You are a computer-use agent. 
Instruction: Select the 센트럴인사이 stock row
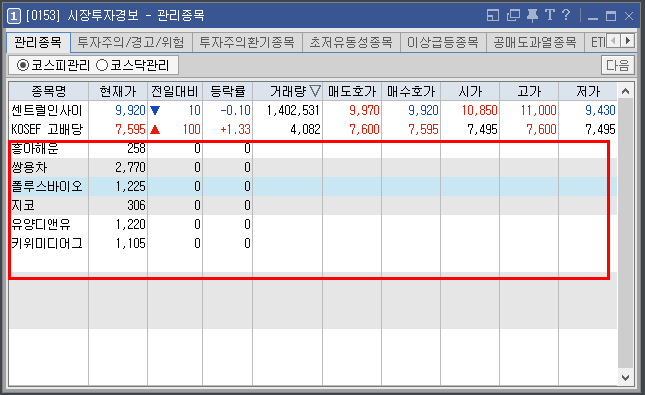pos(313,110)
